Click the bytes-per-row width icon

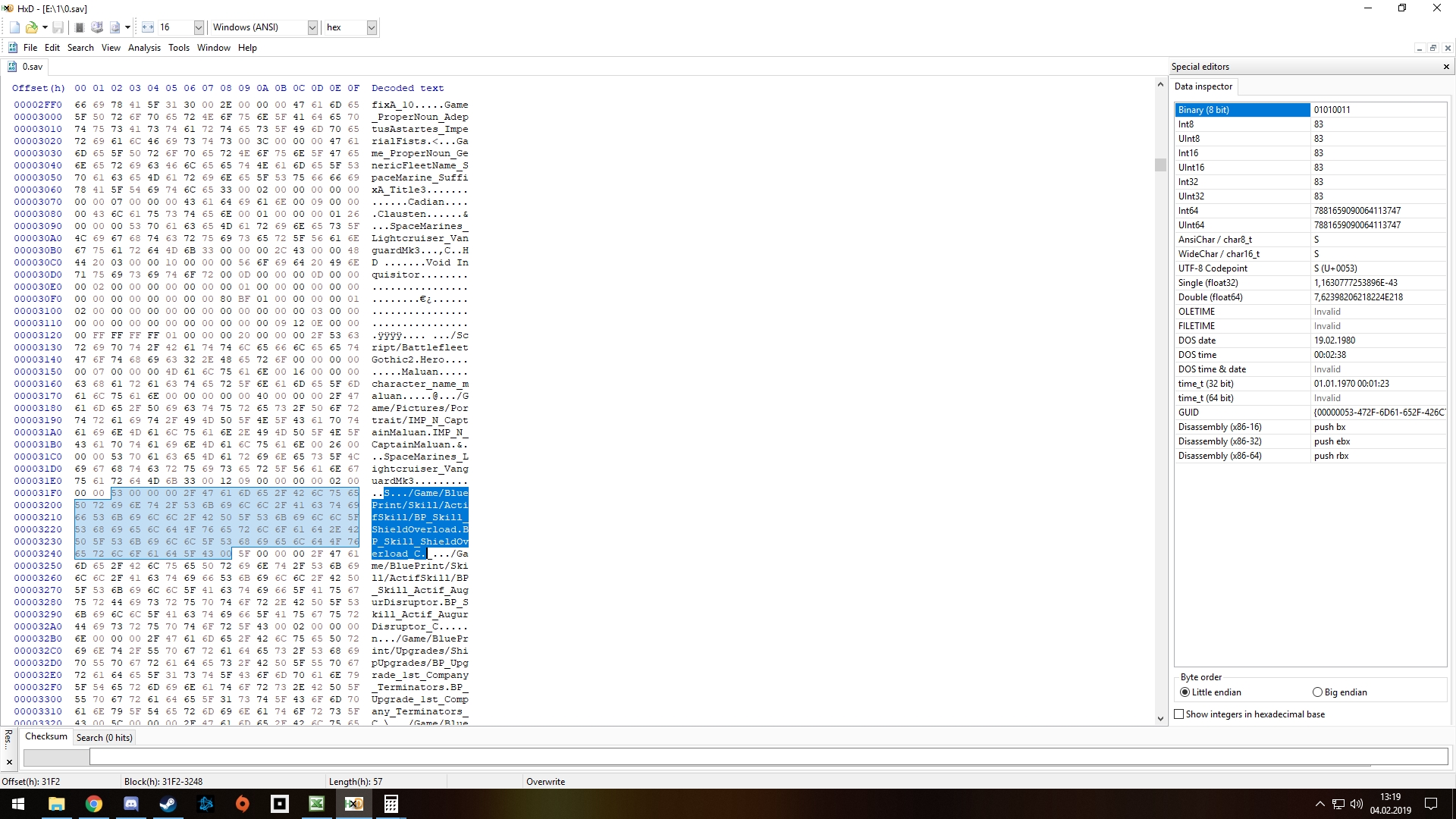pyautogui.click(x=148, y=27)
